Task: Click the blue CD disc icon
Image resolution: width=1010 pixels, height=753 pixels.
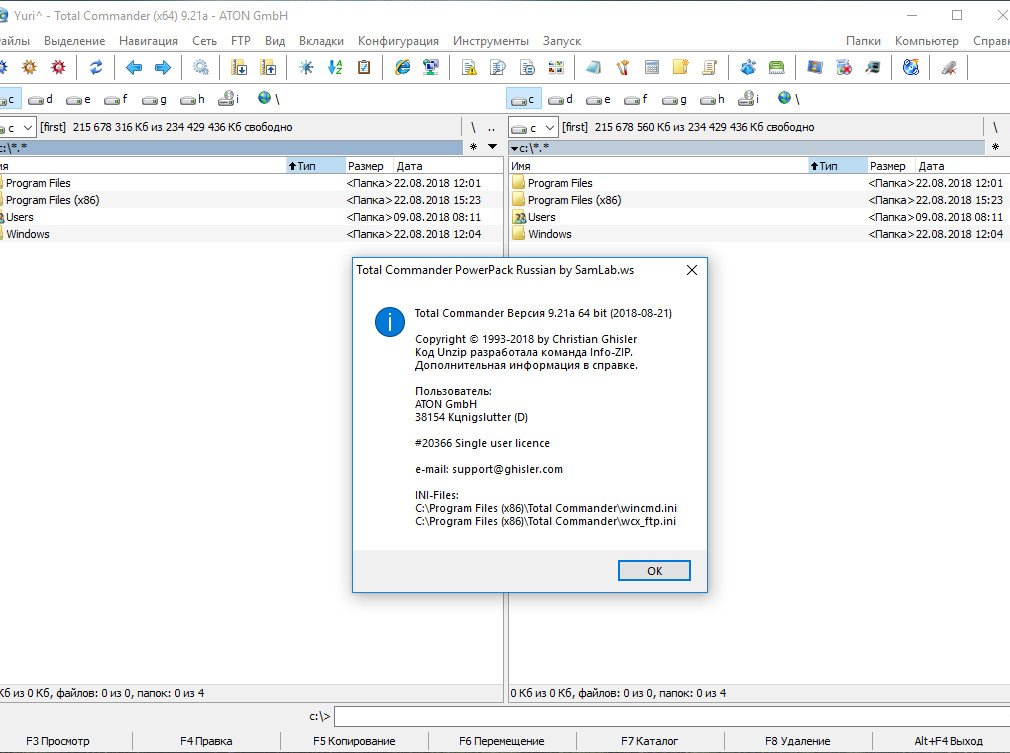Action: tap(911, 67)
